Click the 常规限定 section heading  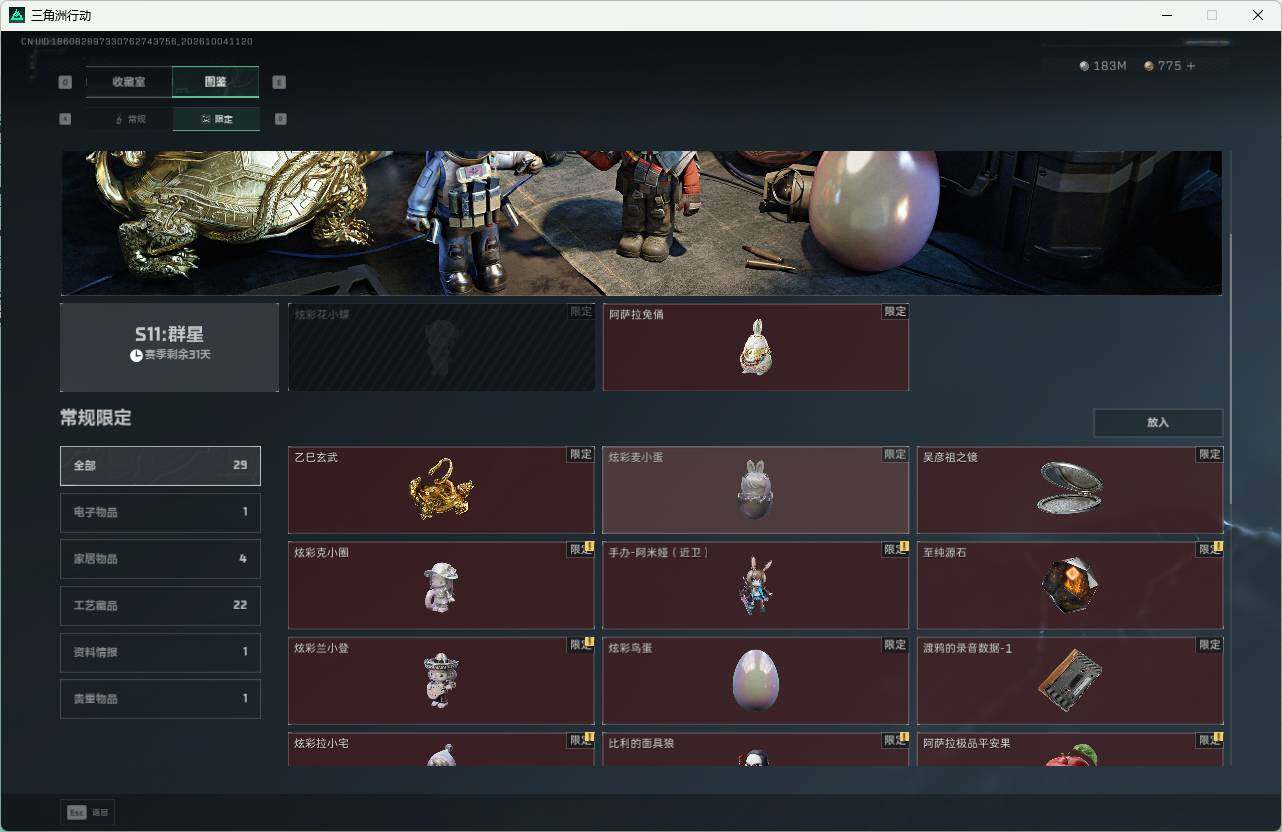point(96,418)
